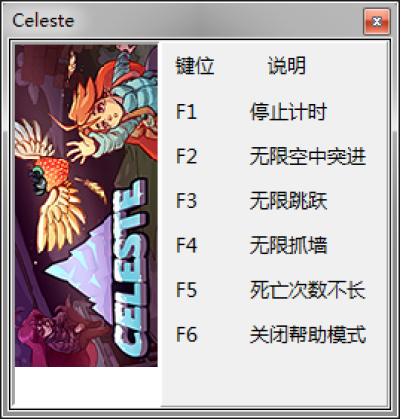Click the Celeste game cover artwork

click(x=86, y=205)
